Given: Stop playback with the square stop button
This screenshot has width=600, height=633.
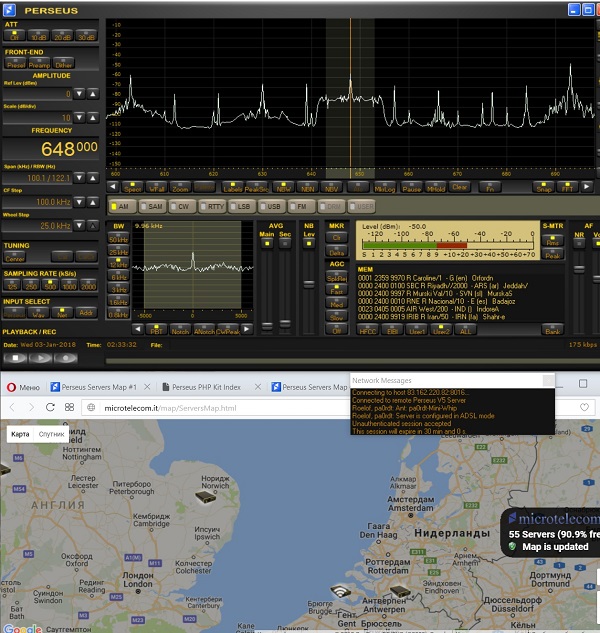Looking at the screenshot, I should tap(15, 358).
